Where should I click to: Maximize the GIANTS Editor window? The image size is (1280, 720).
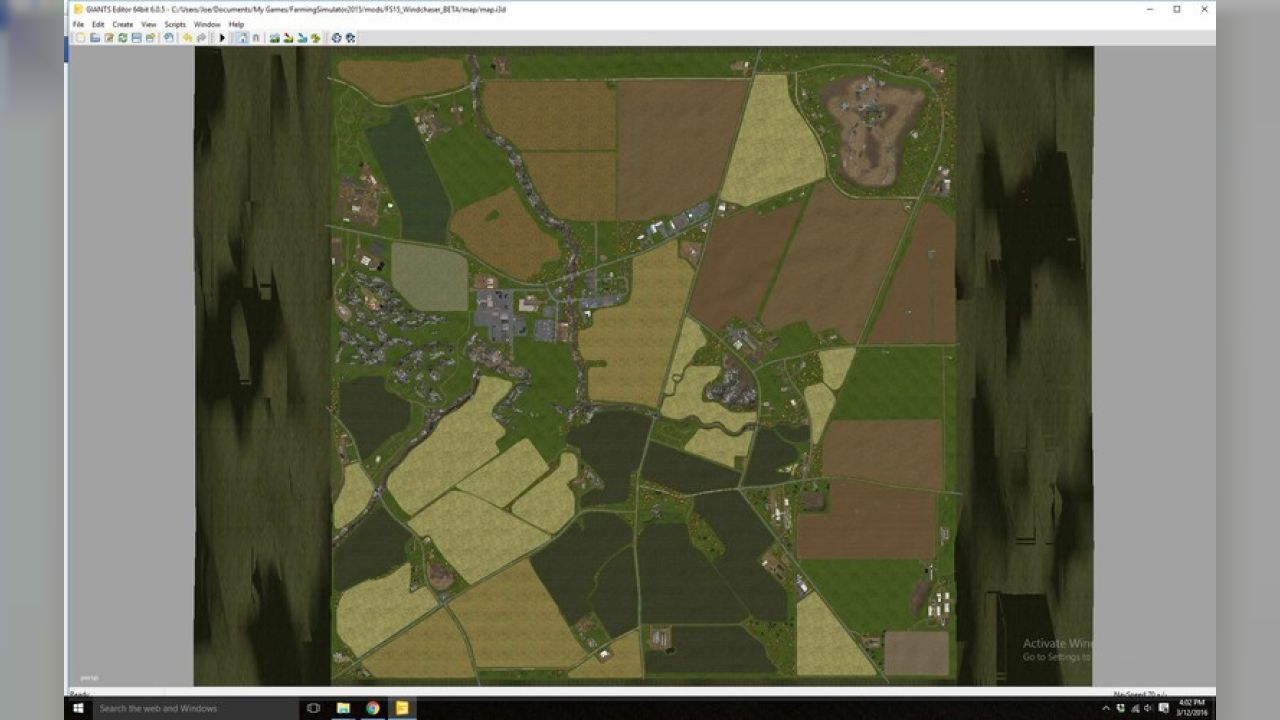1177,9
